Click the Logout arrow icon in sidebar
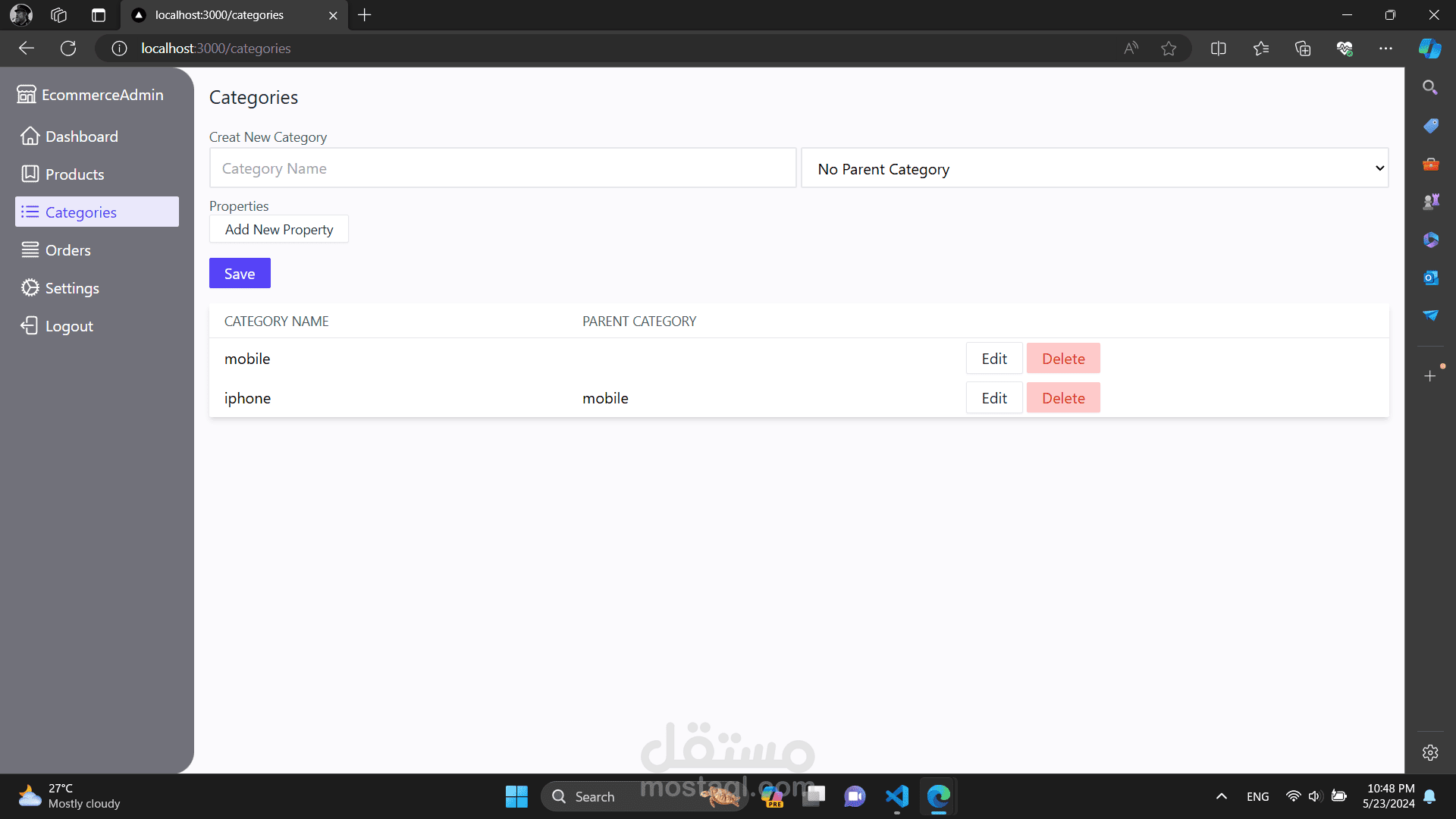Image resolution: width=1456 pixels, height=819 pixels. pos(30,326)
